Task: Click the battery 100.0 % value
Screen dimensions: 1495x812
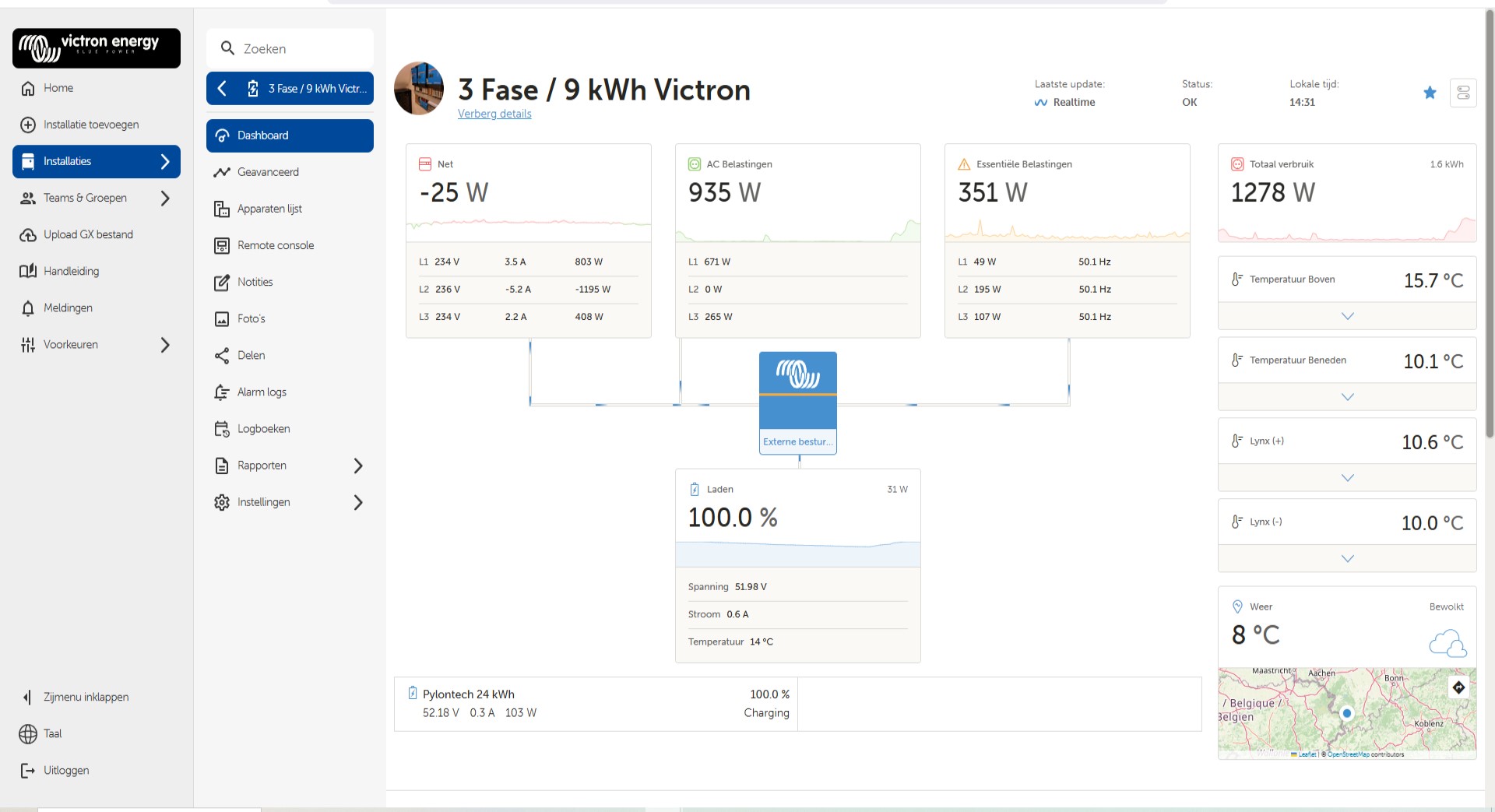Action: click(x=733, y=518)
